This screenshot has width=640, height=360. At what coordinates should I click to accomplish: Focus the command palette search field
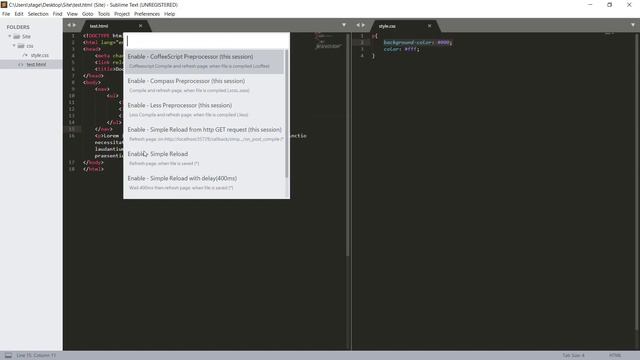coord(207,41)
